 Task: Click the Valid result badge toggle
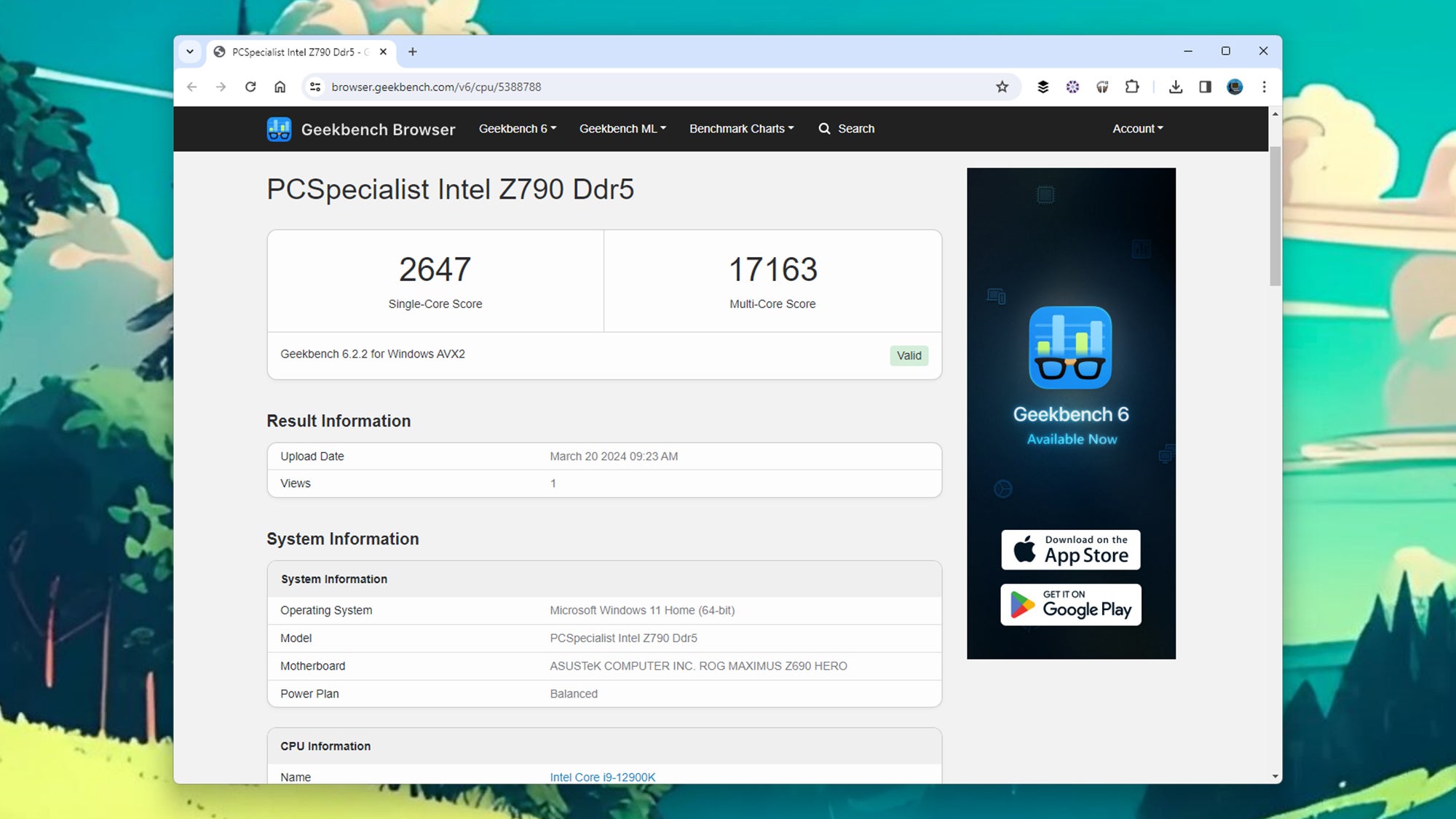tap(909, 355)
